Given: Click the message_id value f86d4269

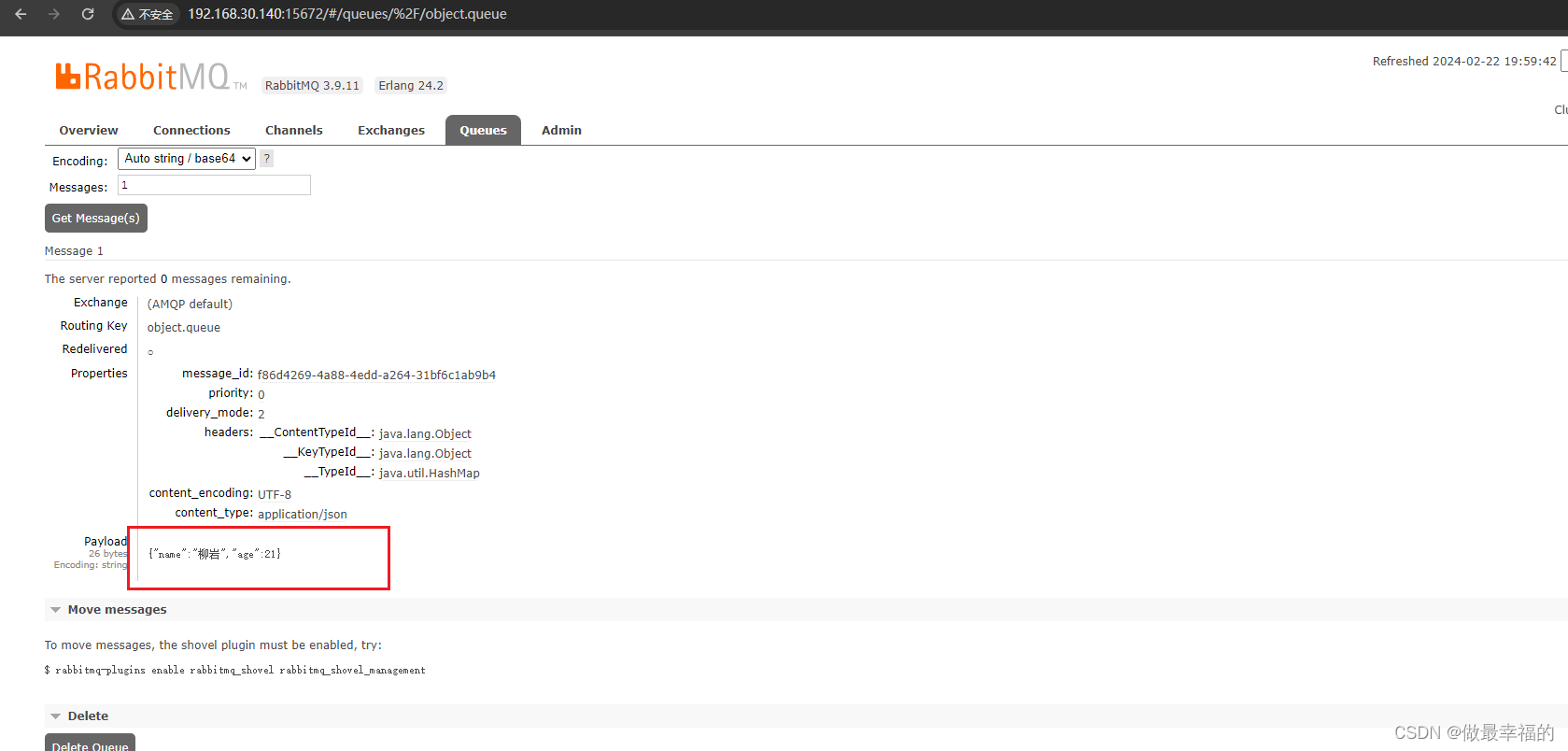Looking at the screenshot, I should [x=376, y=375].
